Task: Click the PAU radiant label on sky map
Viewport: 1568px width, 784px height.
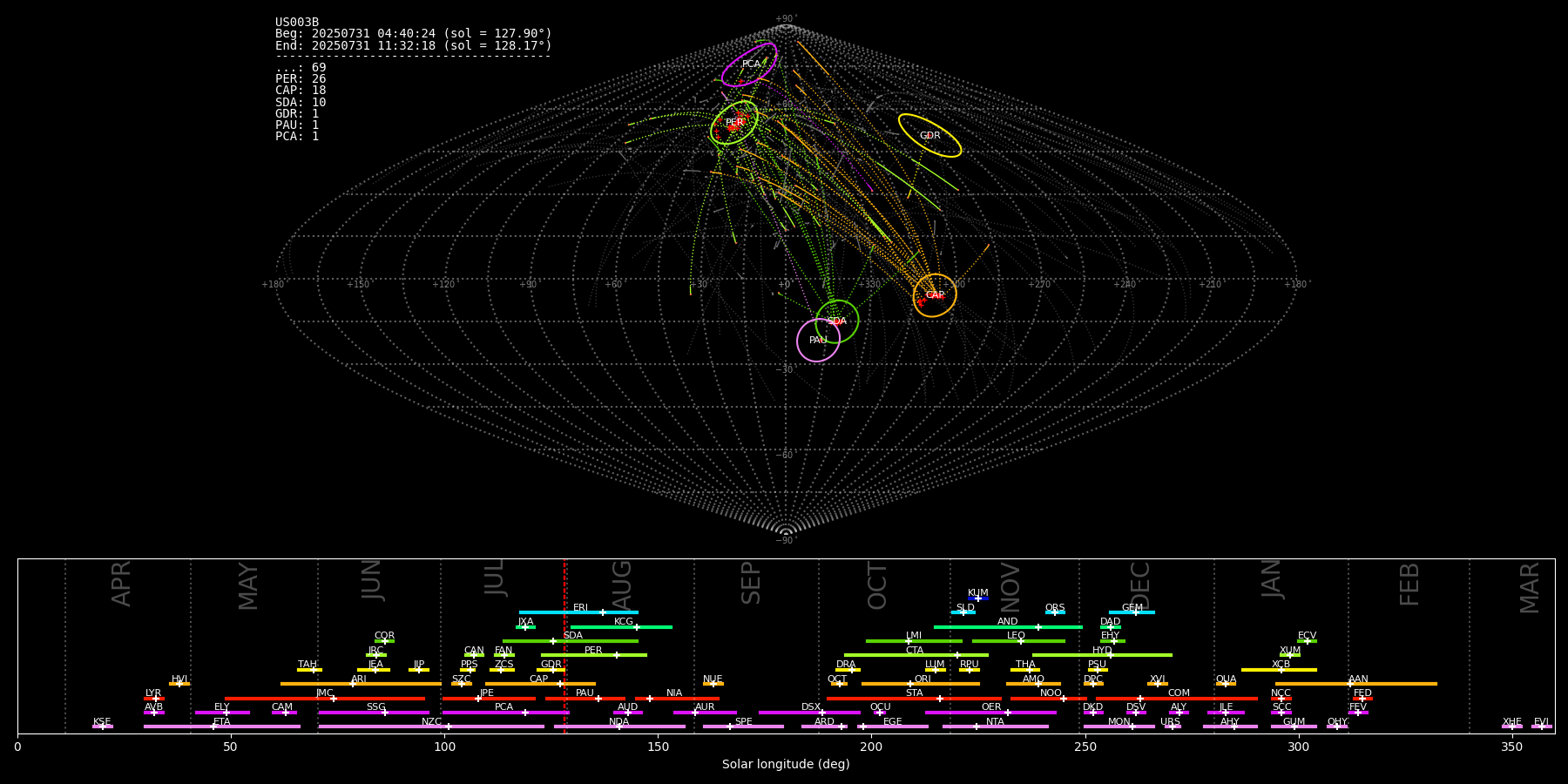Action: (818, 341)
